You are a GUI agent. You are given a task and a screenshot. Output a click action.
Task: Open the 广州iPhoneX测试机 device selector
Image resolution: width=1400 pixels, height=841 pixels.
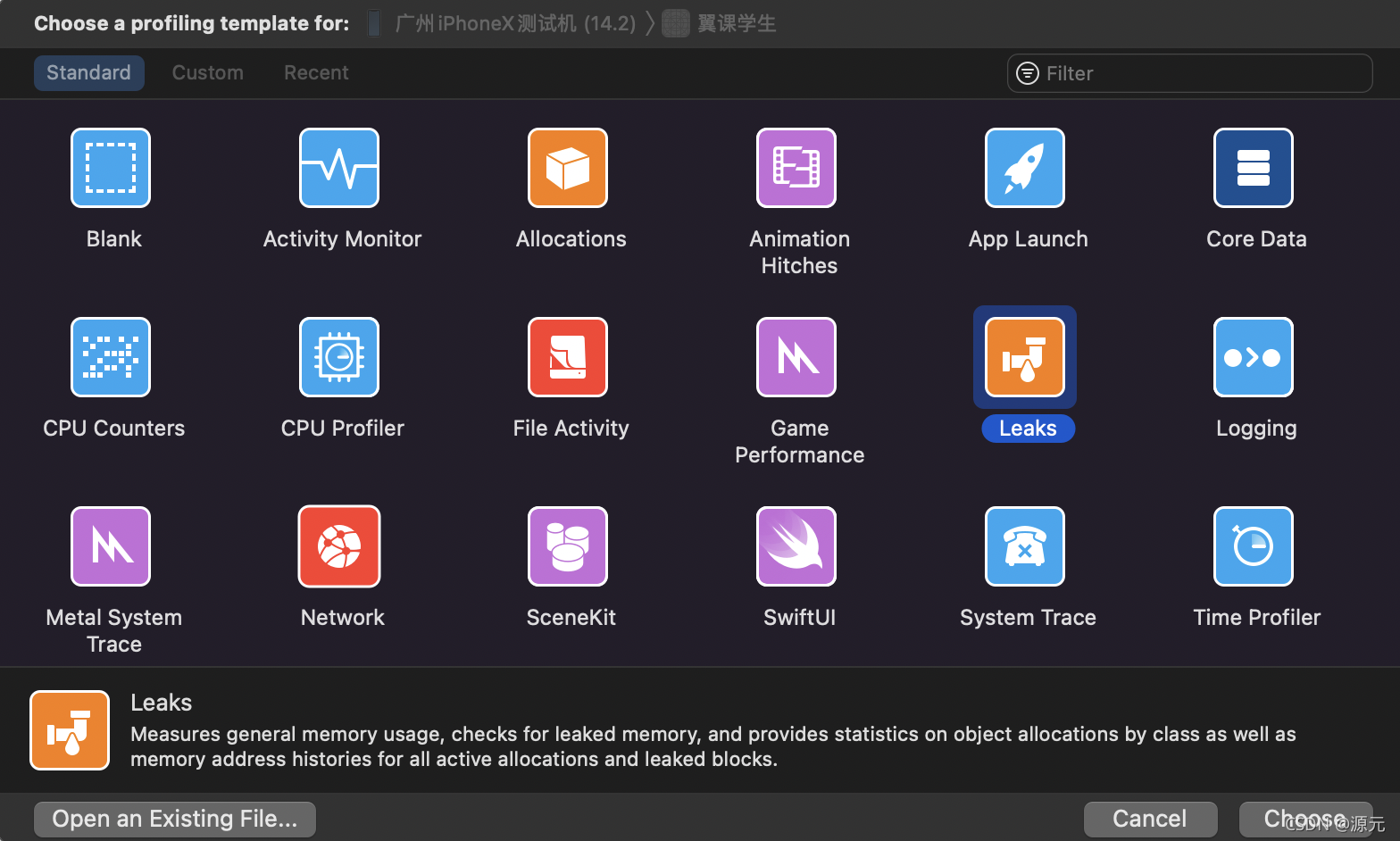(503, 23)
